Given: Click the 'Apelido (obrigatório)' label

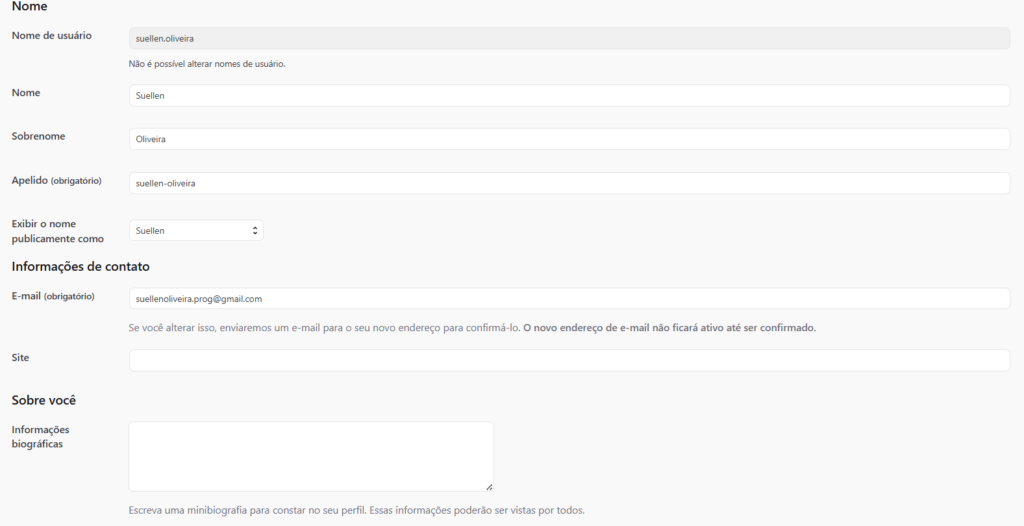Looking at the screenshot, I should tap(56, 181).
